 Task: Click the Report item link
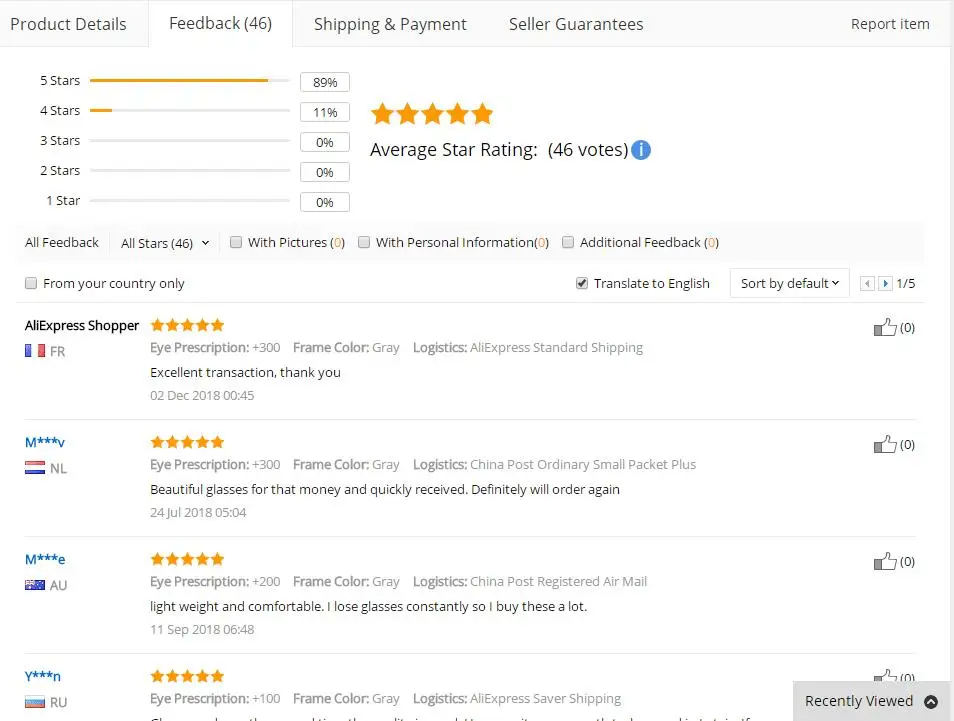click(x=890, y=24)
